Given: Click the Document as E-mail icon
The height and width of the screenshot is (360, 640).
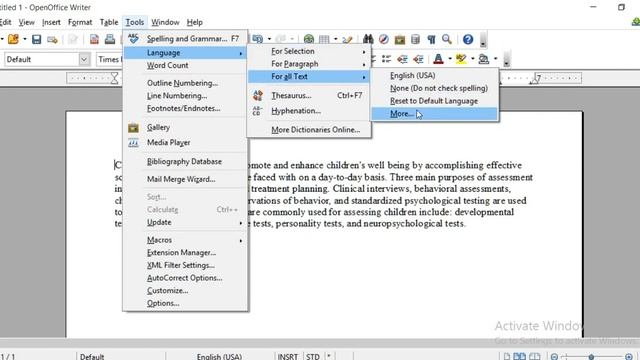Looking at the screenshot, I should [x=52, y=40].
